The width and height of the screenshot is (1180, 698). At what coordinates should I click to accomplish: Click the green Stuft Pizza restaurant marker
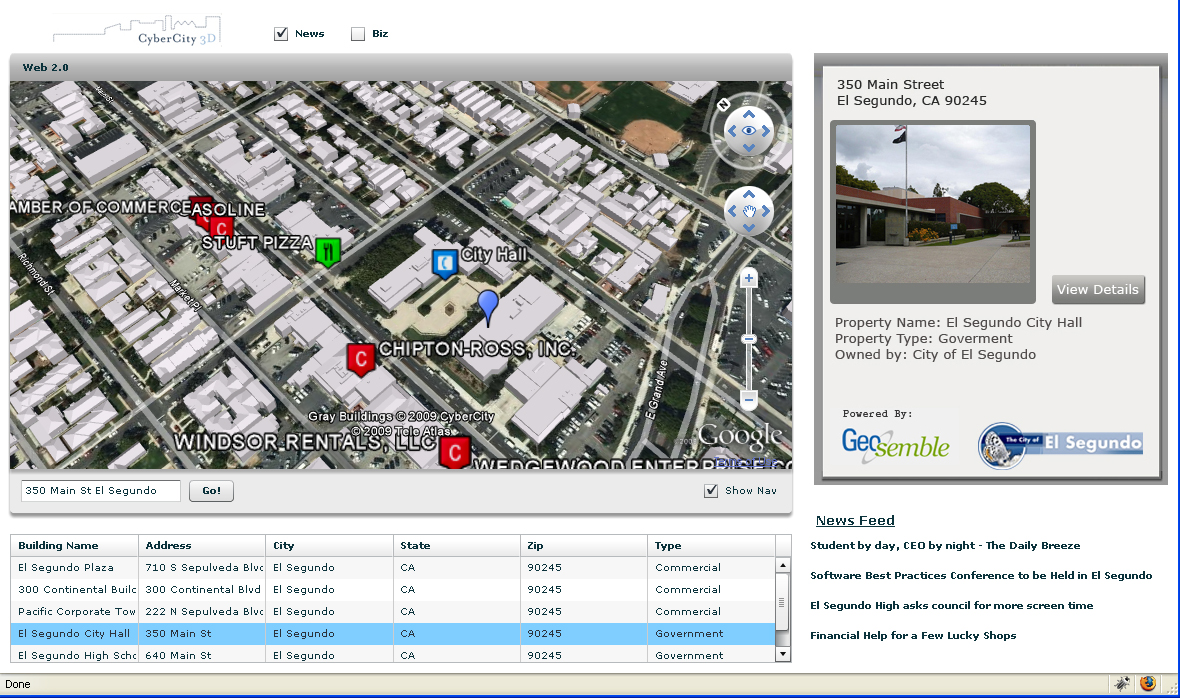[328, 251]
